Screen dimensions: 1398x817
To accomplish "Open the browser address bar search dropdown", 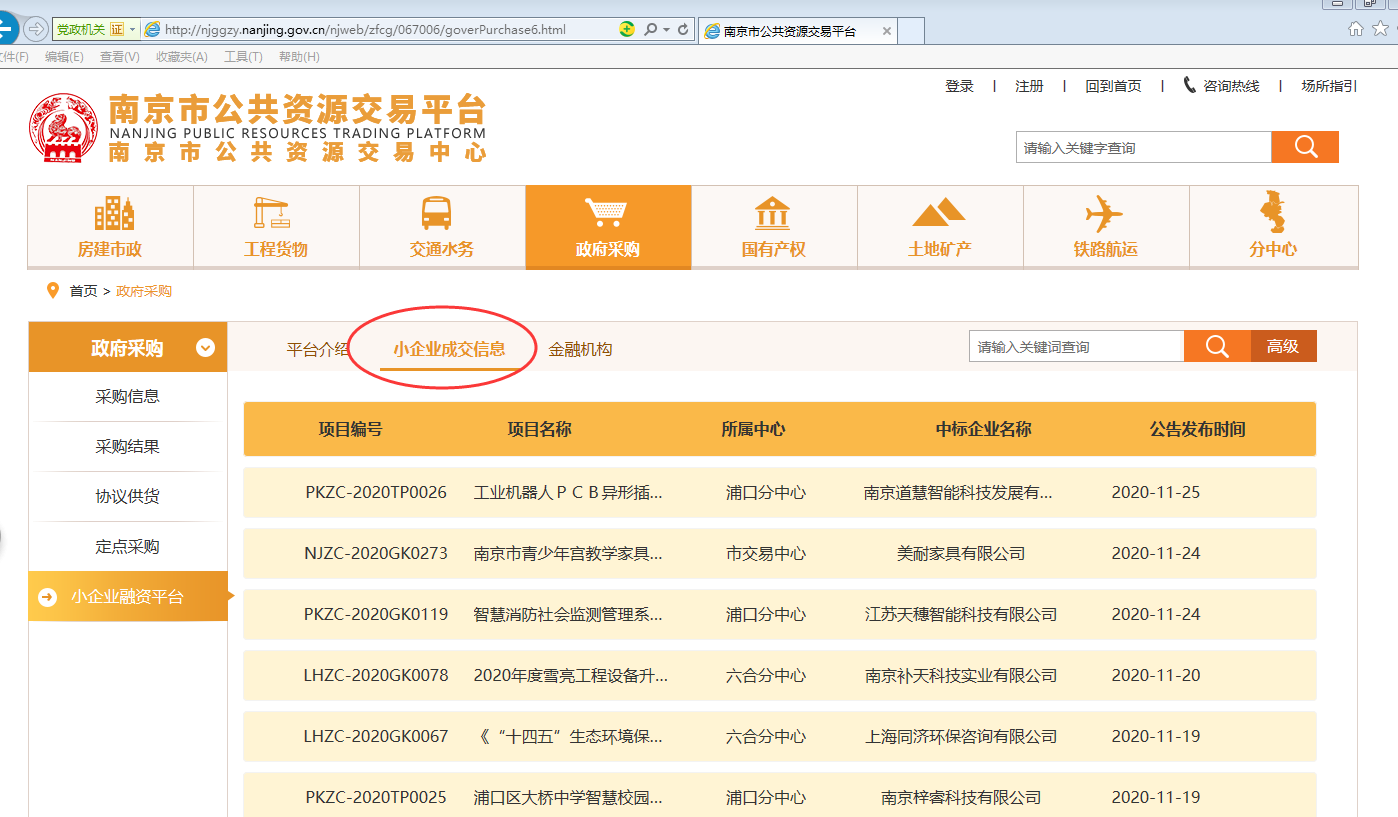I will point(665,30).
